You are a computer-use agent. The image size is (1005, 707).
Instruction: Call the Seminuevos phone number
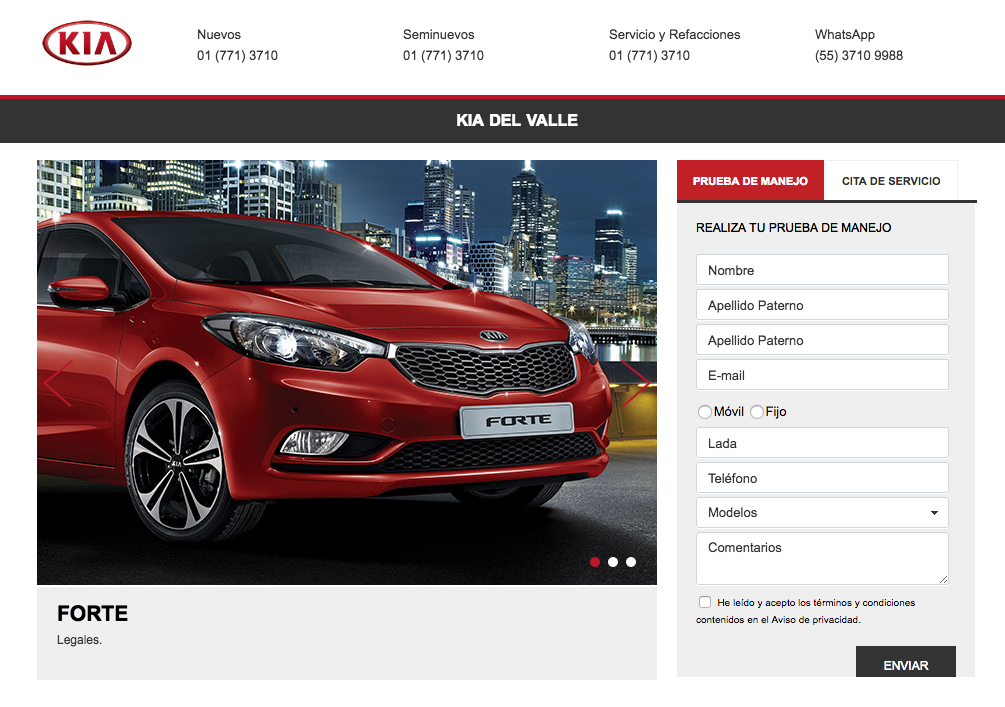[444, 56]
